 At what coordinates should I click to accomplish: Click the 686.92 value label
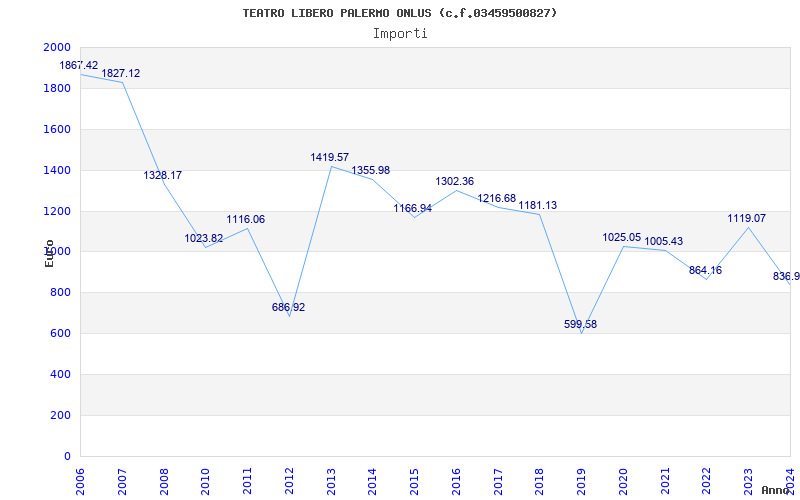pyautogui.click(x=288, y=307)
